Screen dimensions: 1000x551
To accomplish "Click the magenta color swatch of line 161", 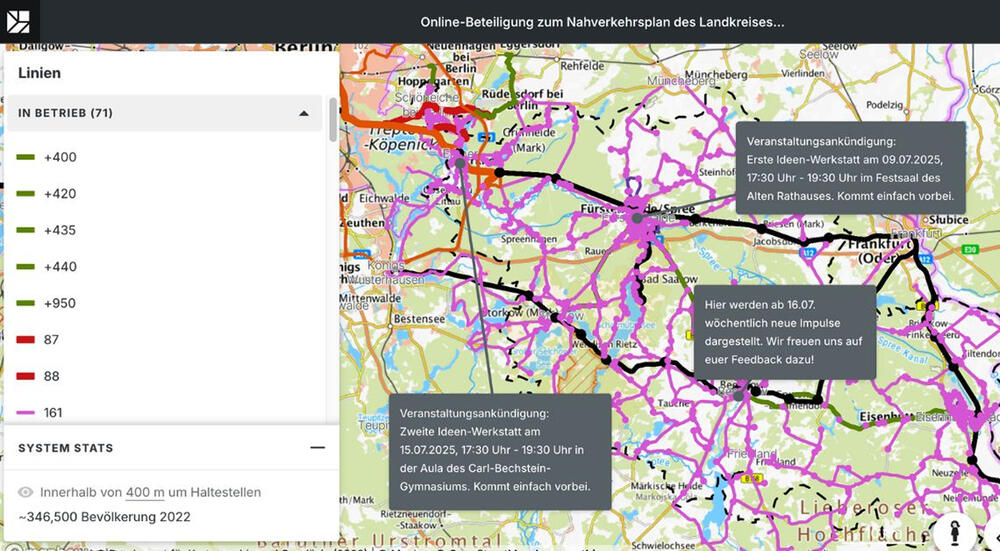I will pos(26,413).
